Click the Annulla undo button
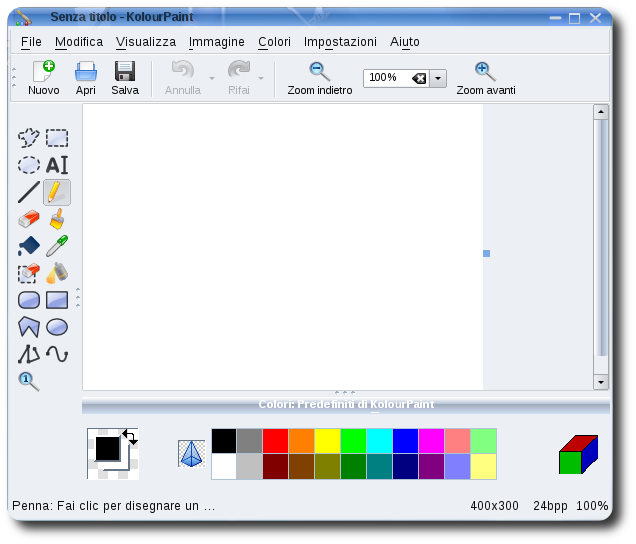This screenshot has height=544, width=636. 183,78
